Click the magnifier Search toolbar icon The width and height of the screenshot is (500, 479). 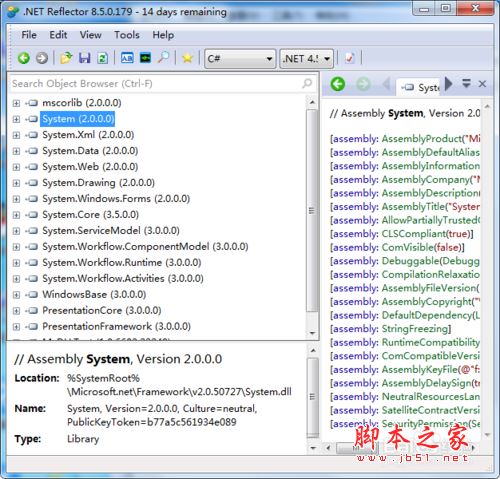(x=163, y=58)
